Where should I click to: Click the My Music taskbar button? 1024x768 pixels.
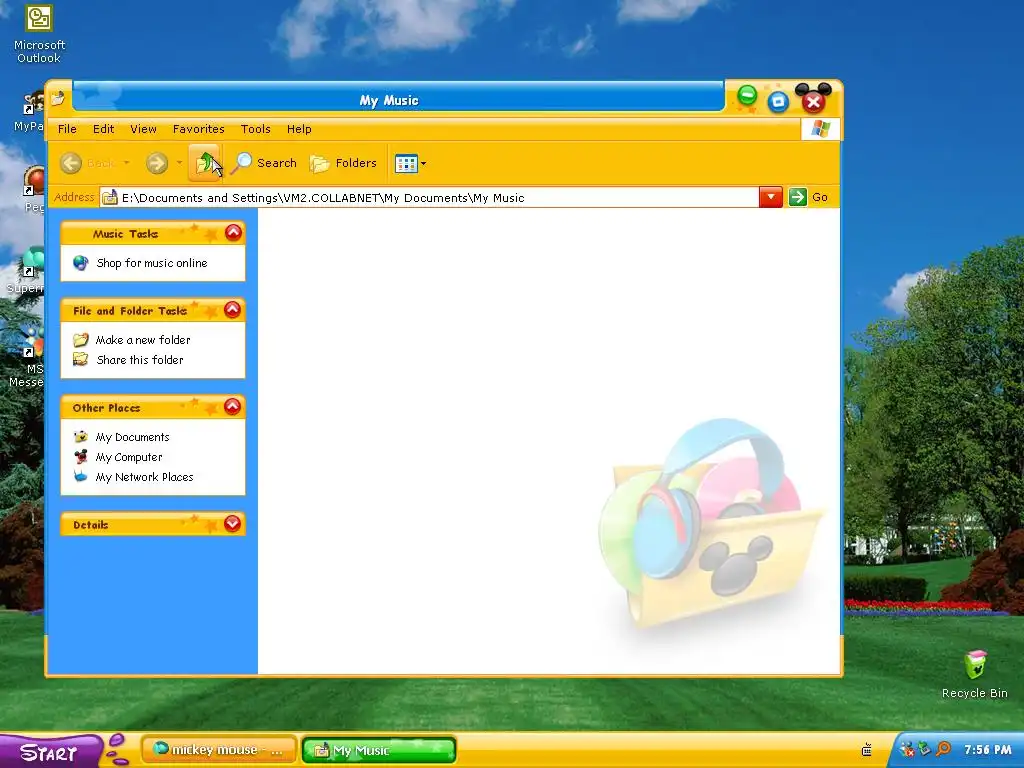pyautogui.click(x=379, y=750)
